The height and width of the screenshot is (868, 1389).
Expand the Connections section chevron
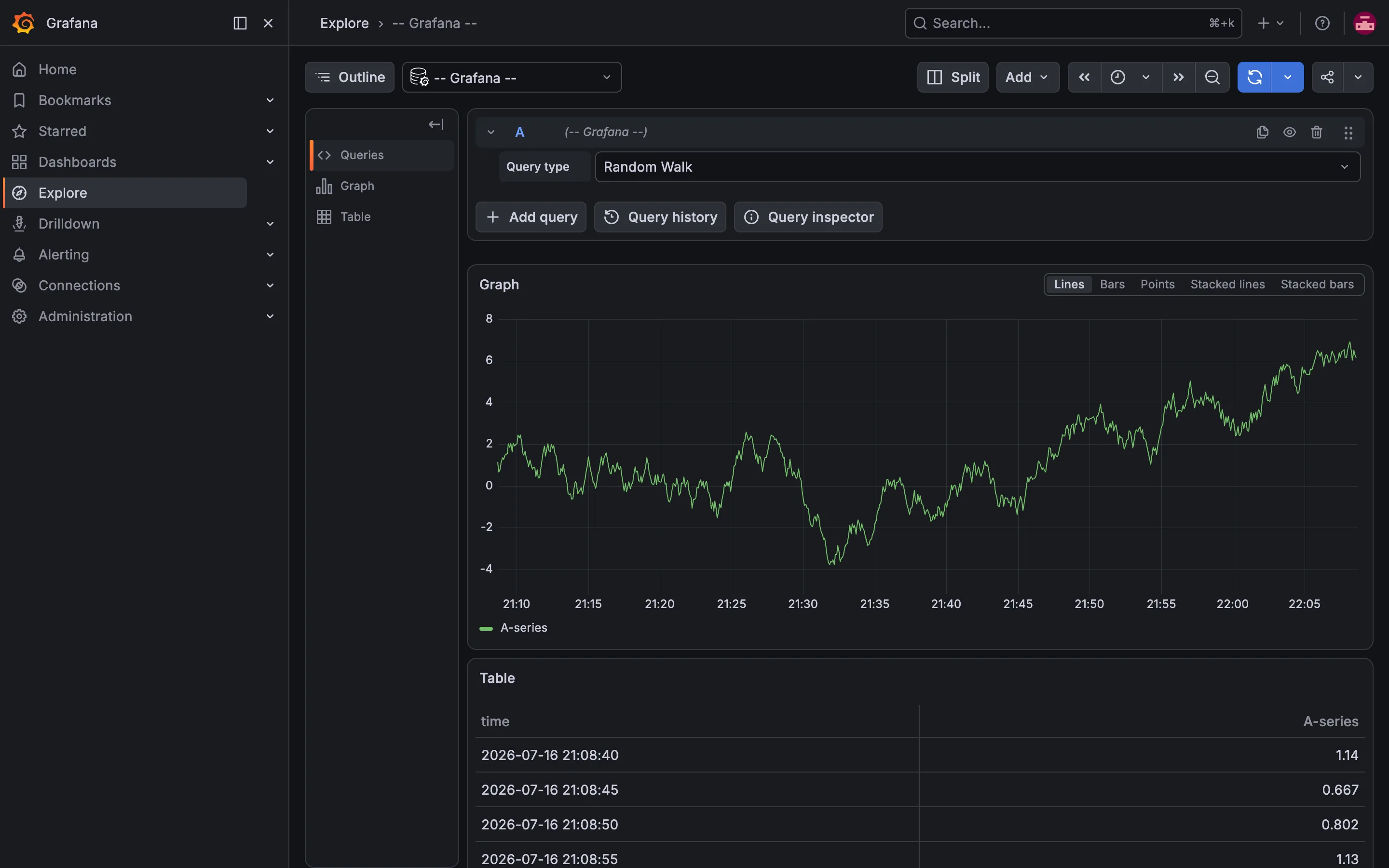coord(270,285)
